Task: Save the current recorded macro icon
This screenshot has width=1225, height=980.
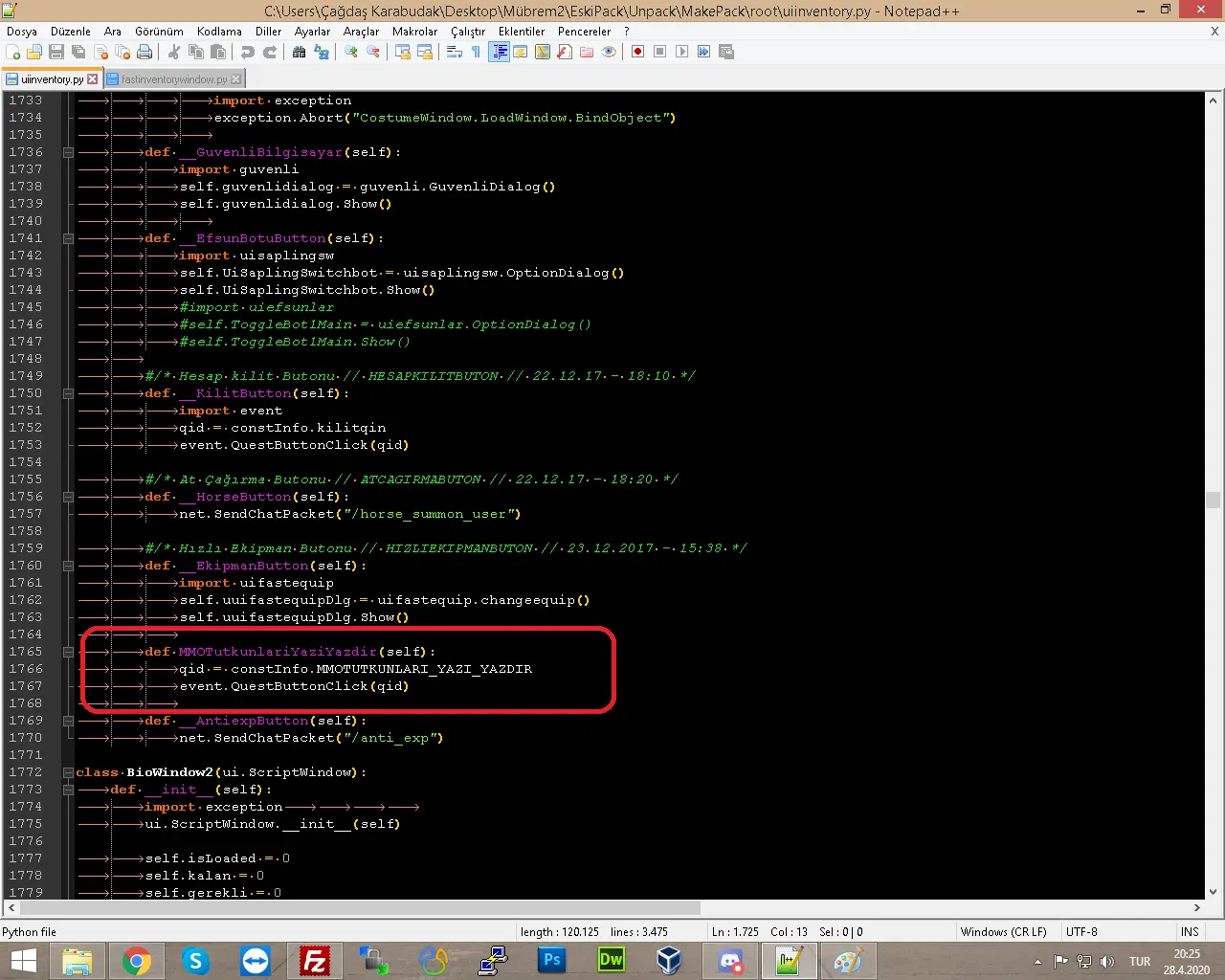Action: tap(726, 52)
